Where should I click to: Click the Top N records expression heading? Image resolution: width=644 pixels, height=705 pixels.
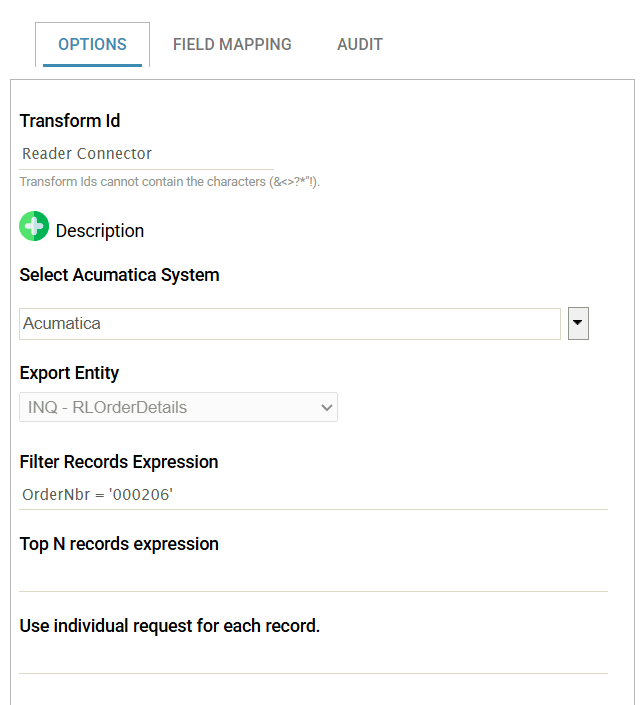coord(119,544)
